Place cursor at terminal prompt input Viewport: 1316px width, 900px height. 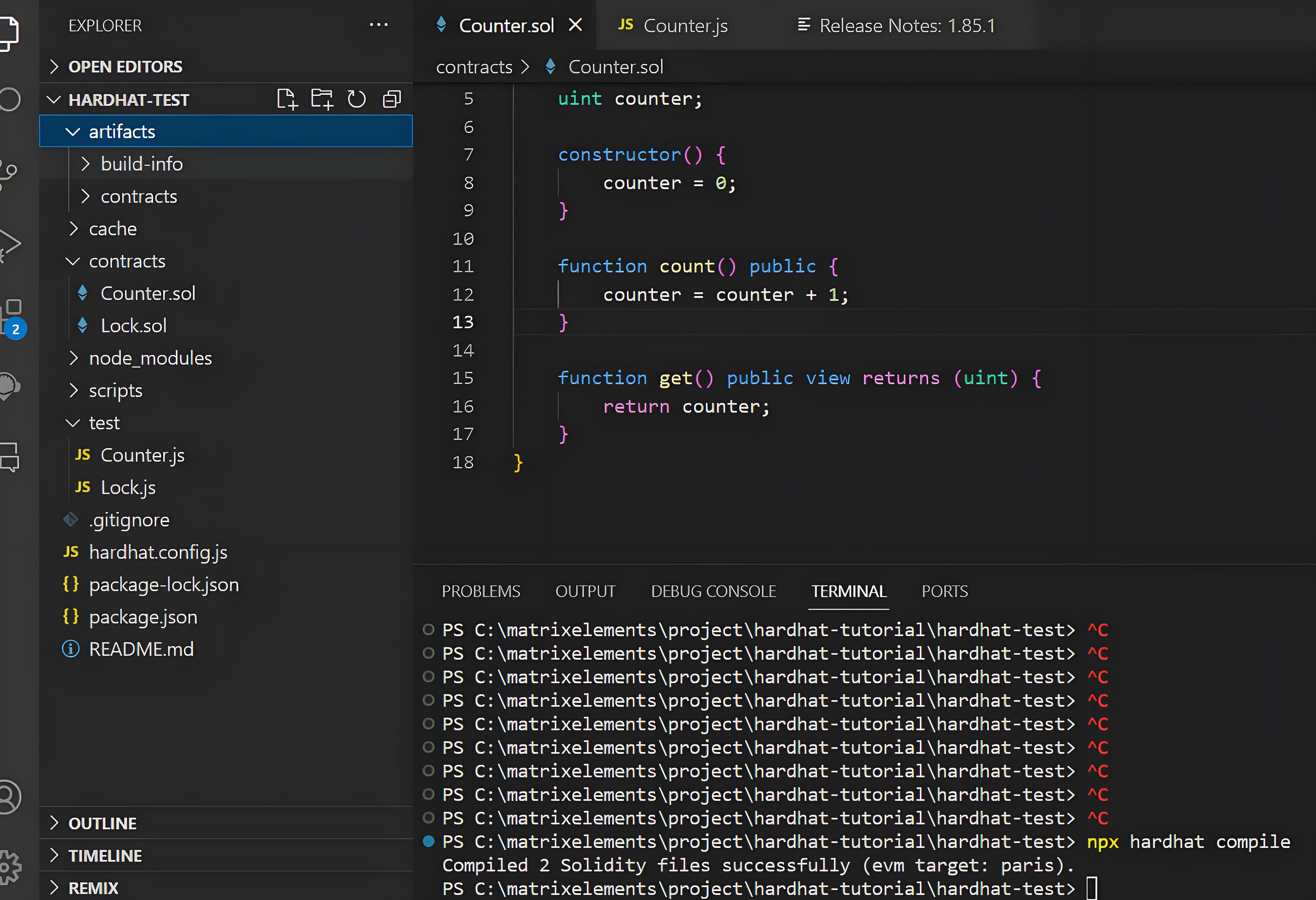1092,888
